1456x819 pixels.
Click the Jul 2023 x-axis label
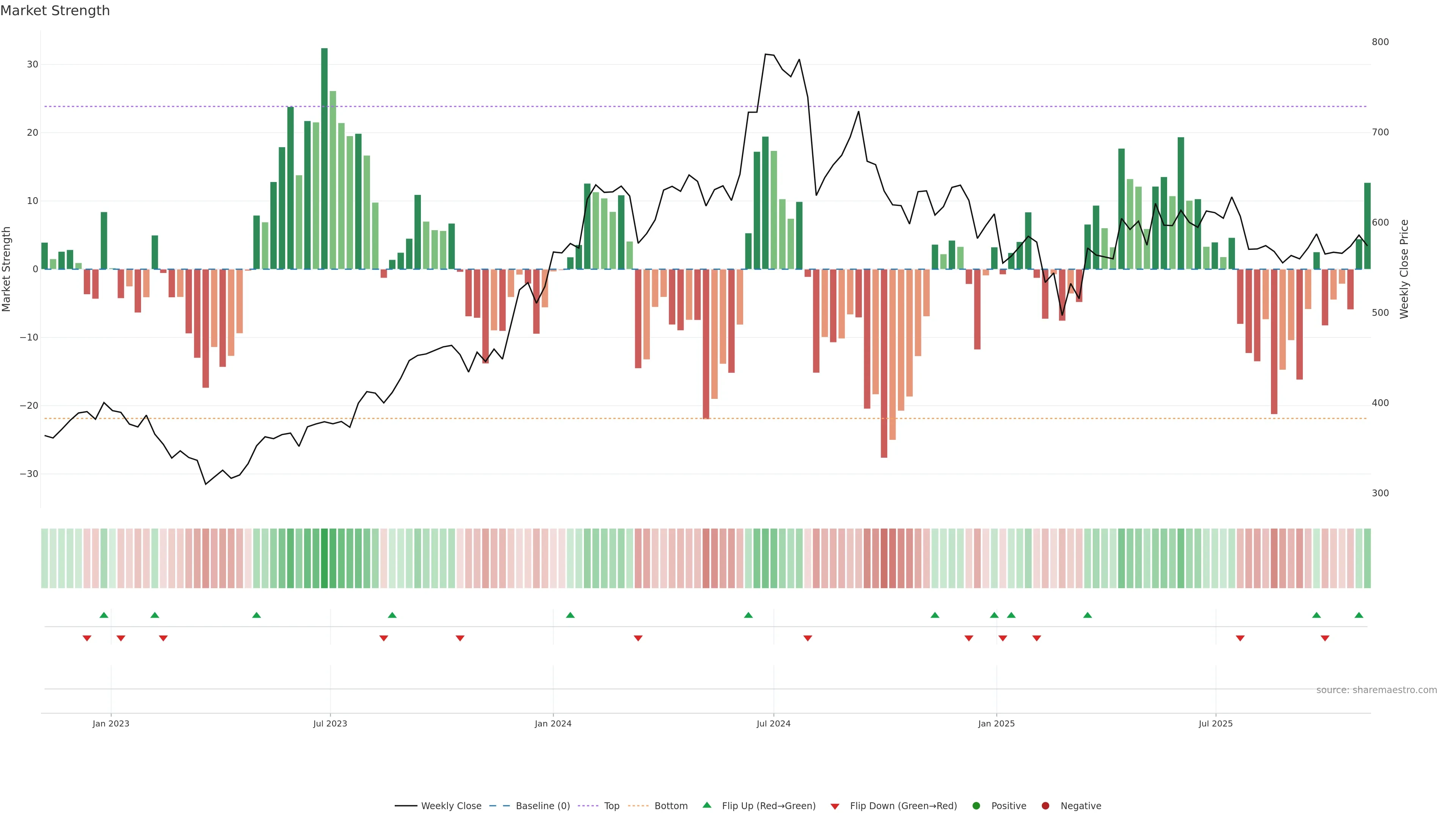(330, 723)
